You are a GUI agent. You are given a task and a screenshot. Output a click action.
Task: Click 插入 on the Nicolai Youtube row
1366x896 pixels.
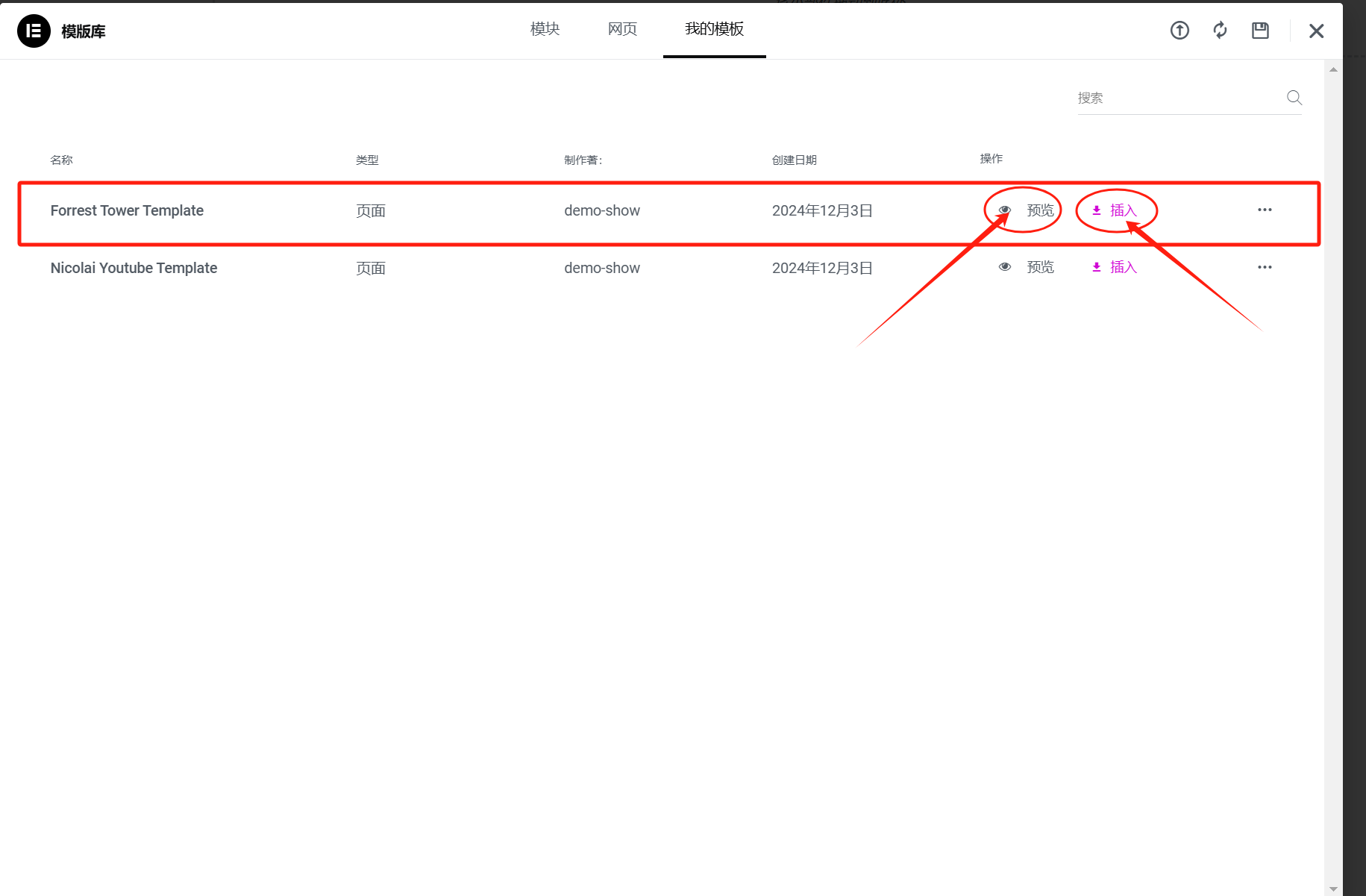point(1121,266)
